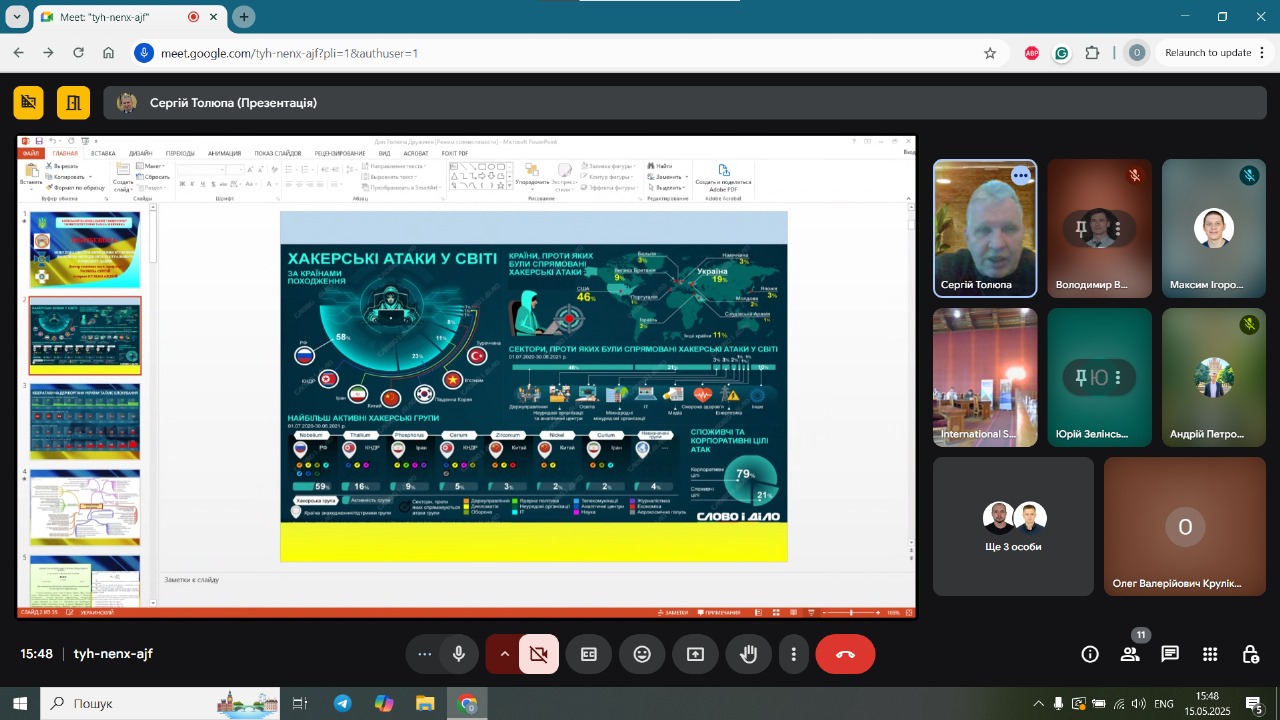Send a reaction with the emoji button
Viewport: 1280px width, 720px height.
(x=642, y=654)
